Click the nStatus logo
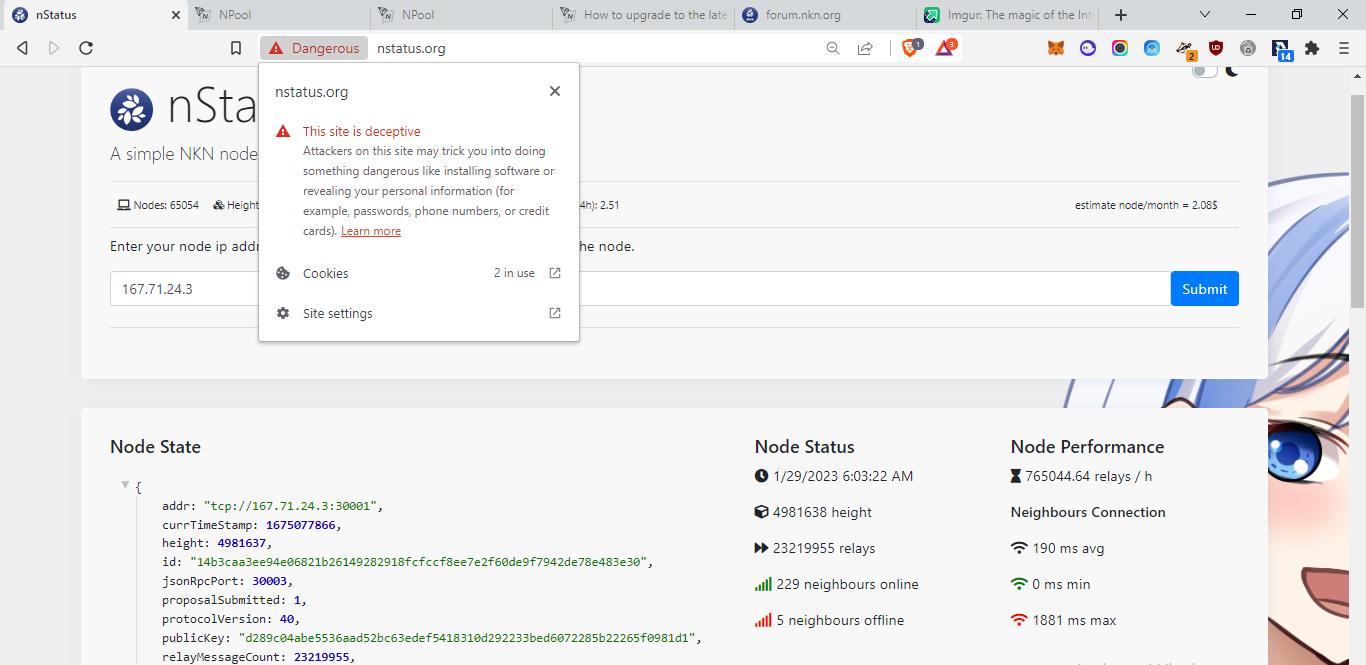 [132, 109]
